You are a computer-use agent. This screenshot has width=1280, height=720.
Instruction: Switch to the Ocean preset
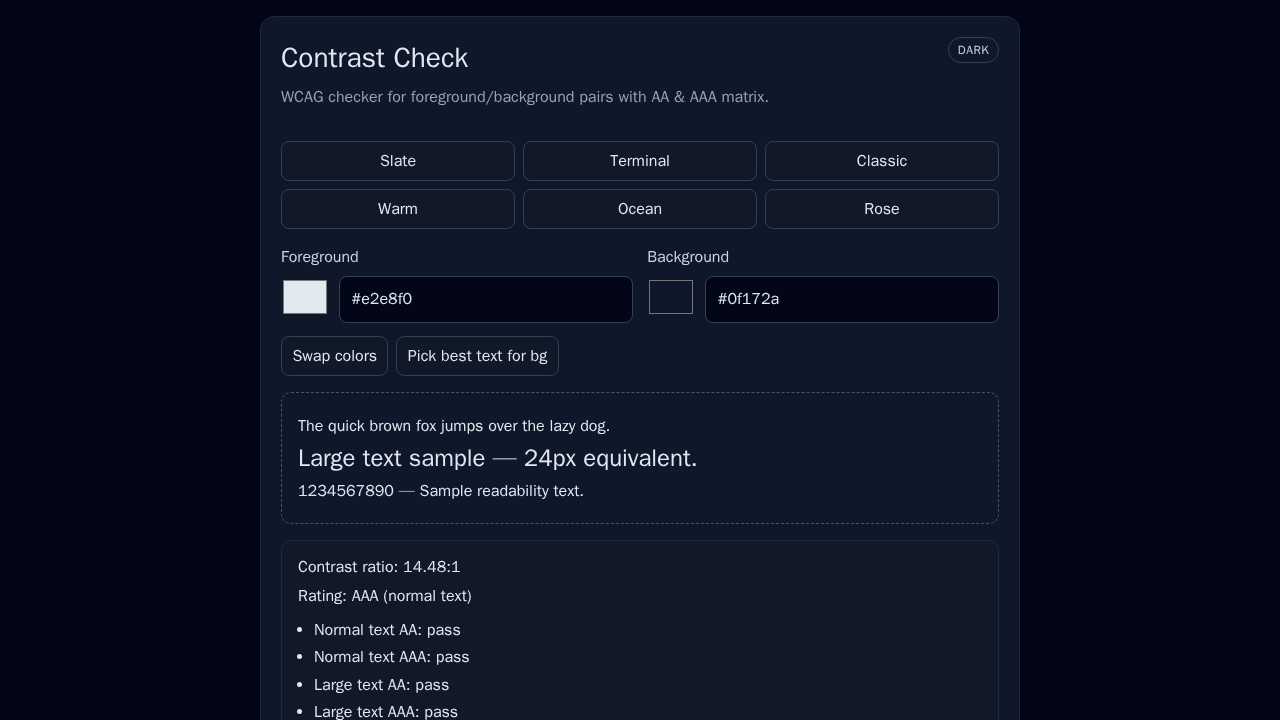[x=639, y=209]
